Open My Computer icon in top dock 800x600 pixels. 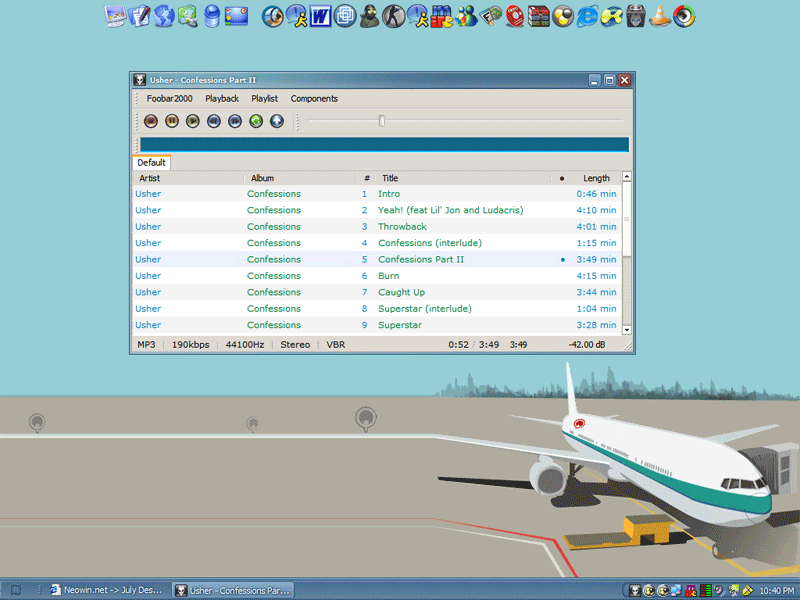click(x=115, y=16)
